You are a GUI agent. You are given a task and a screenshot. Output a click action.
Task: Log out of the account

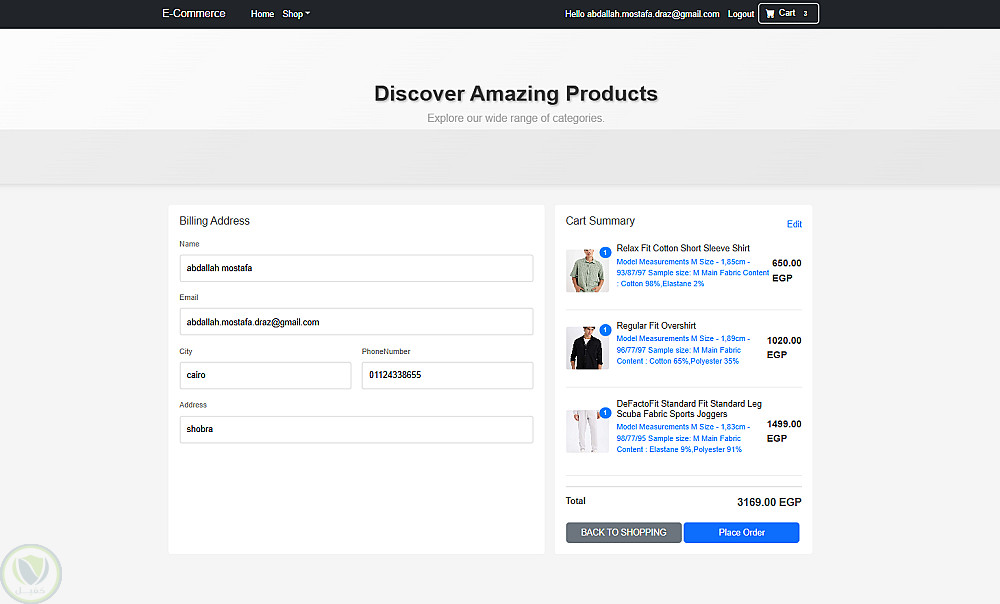coord(741,14)
